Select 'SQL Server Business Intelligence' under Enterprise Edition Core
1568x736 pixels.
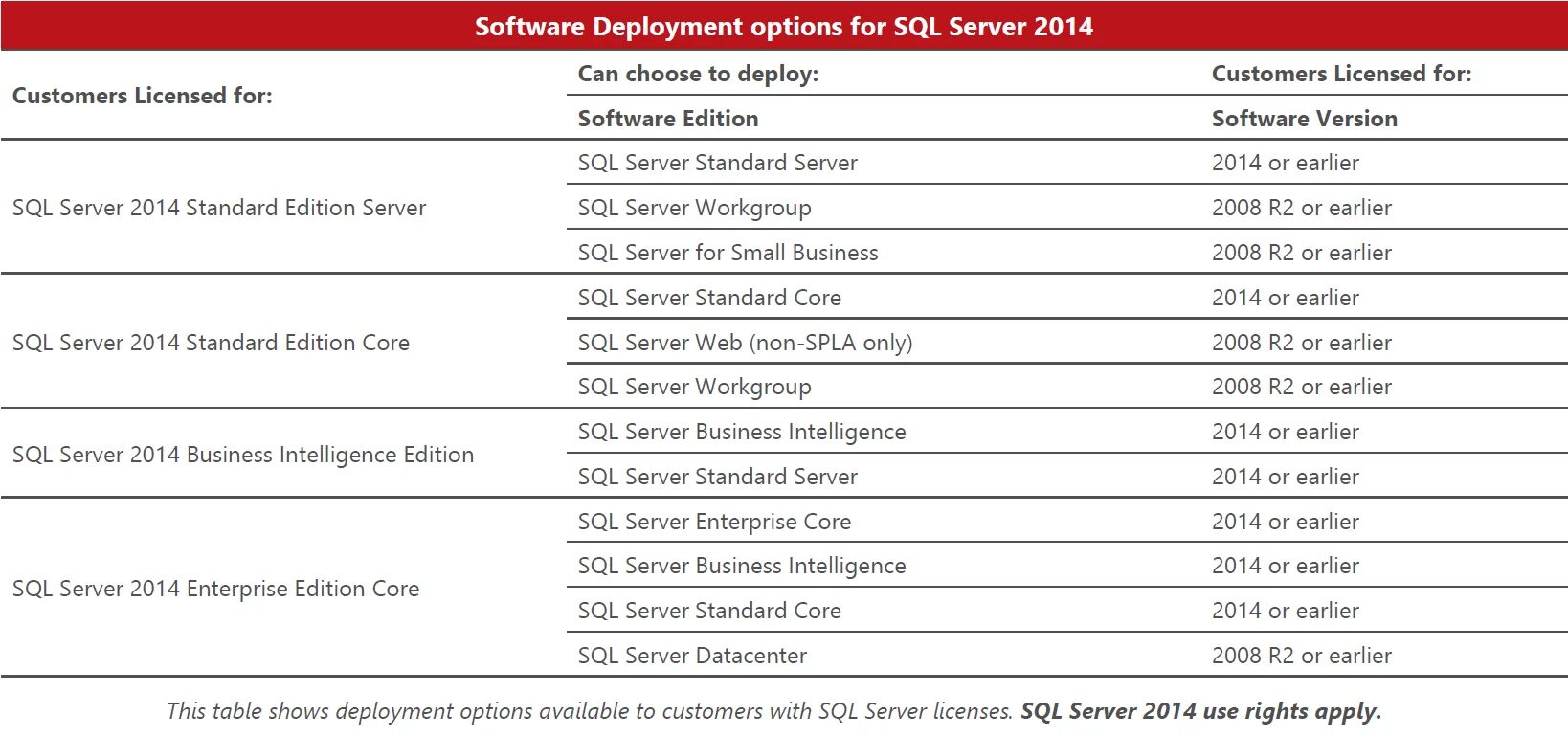[x=741, y=566]
